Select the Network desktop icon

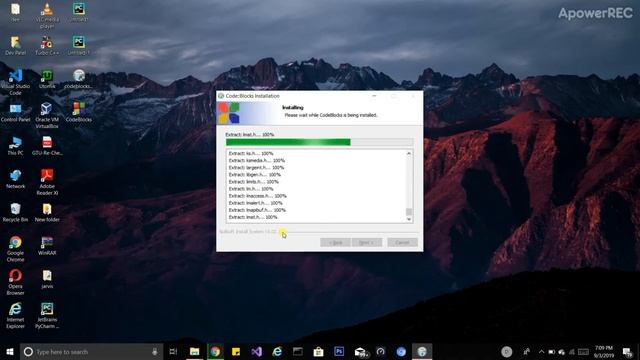coord(16,180)
